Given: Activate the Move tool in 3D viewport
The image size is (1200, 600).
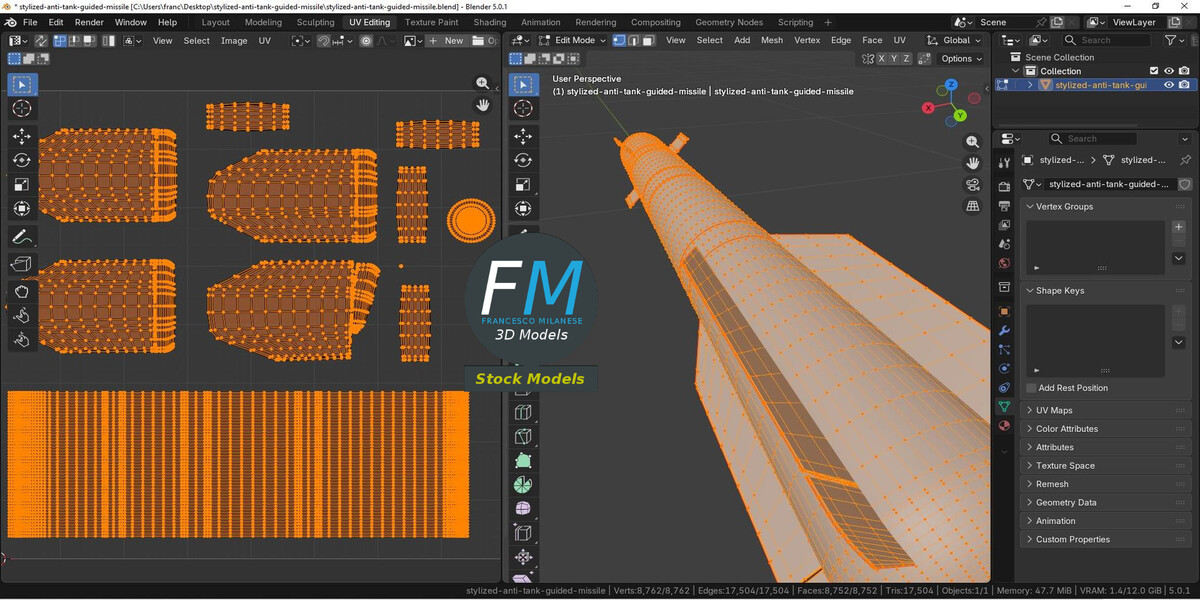Looking at the screenshot, I should tap(522, 135).
